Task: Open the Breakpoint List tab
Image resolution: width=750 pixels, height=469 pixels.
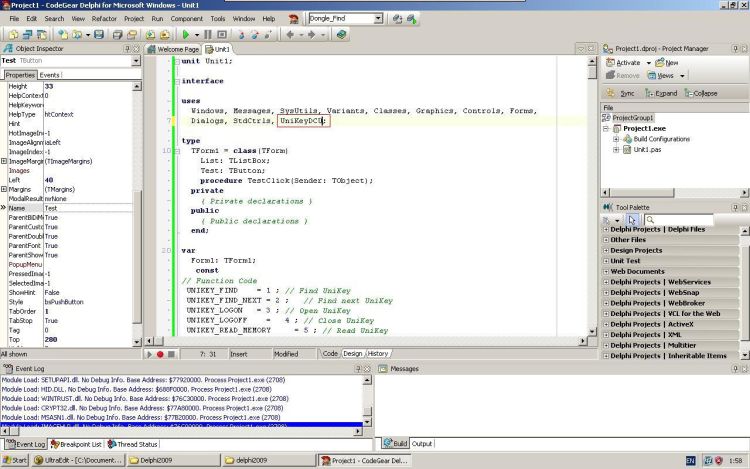Action: coord(77,444)
